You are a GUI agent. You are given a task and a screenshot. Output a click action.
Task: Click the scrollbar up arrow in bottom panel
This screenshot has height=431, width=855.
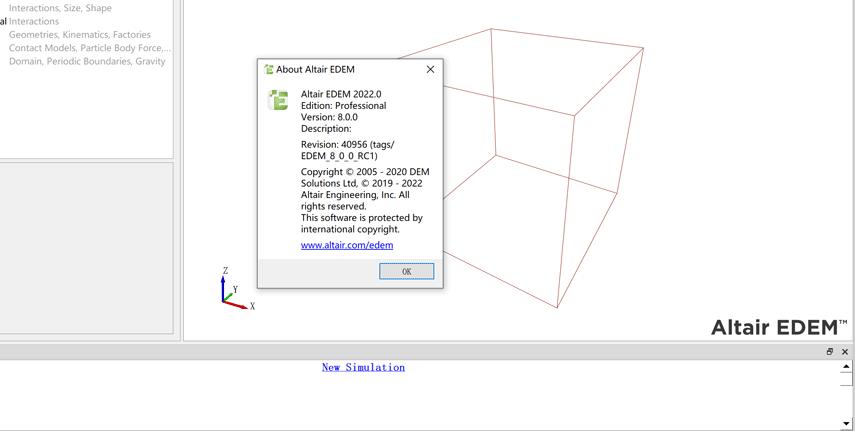click(x=846, y=367)
